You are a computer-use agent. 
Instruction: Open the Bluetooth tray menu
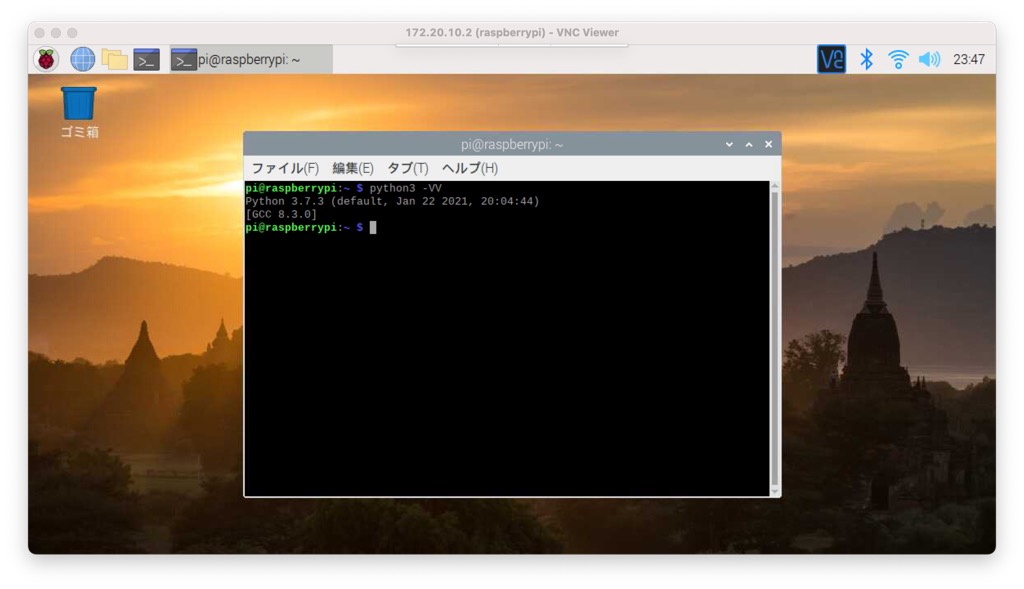pos(866,59)
